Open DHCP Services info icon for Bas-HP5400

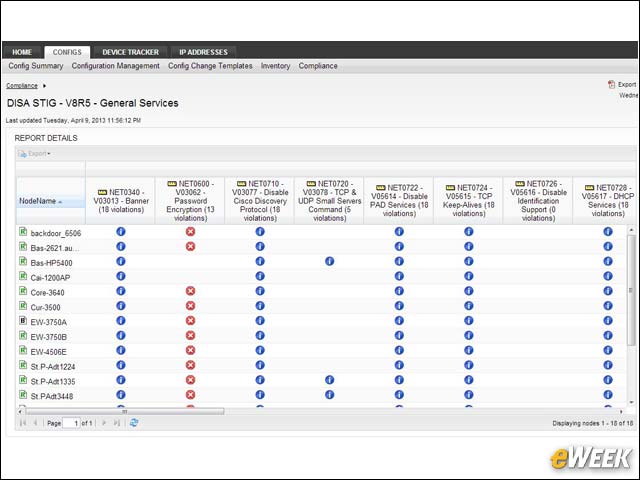pyautogui.click(x=608, y=261)
